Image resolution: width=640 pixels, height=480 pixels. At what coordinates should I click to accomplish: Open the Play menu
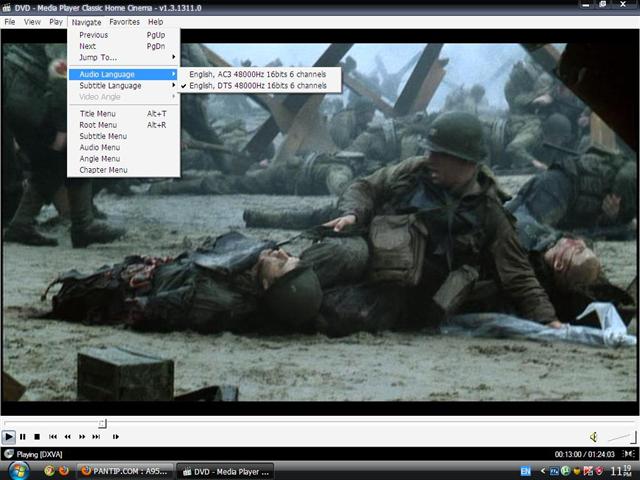(56, 22)
